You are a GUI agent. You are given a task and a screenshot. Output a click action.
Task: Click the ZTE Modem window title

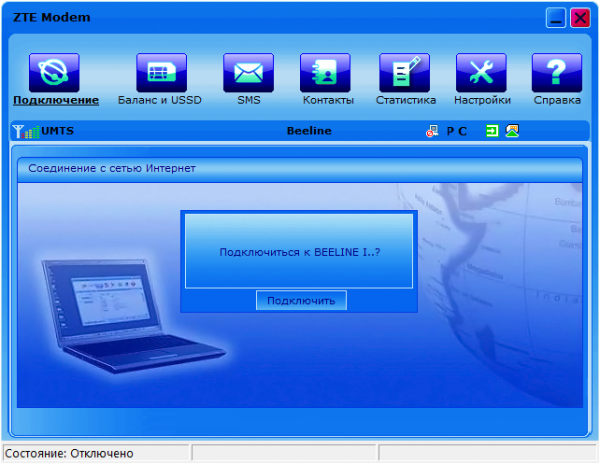click(x=52, y=18)
